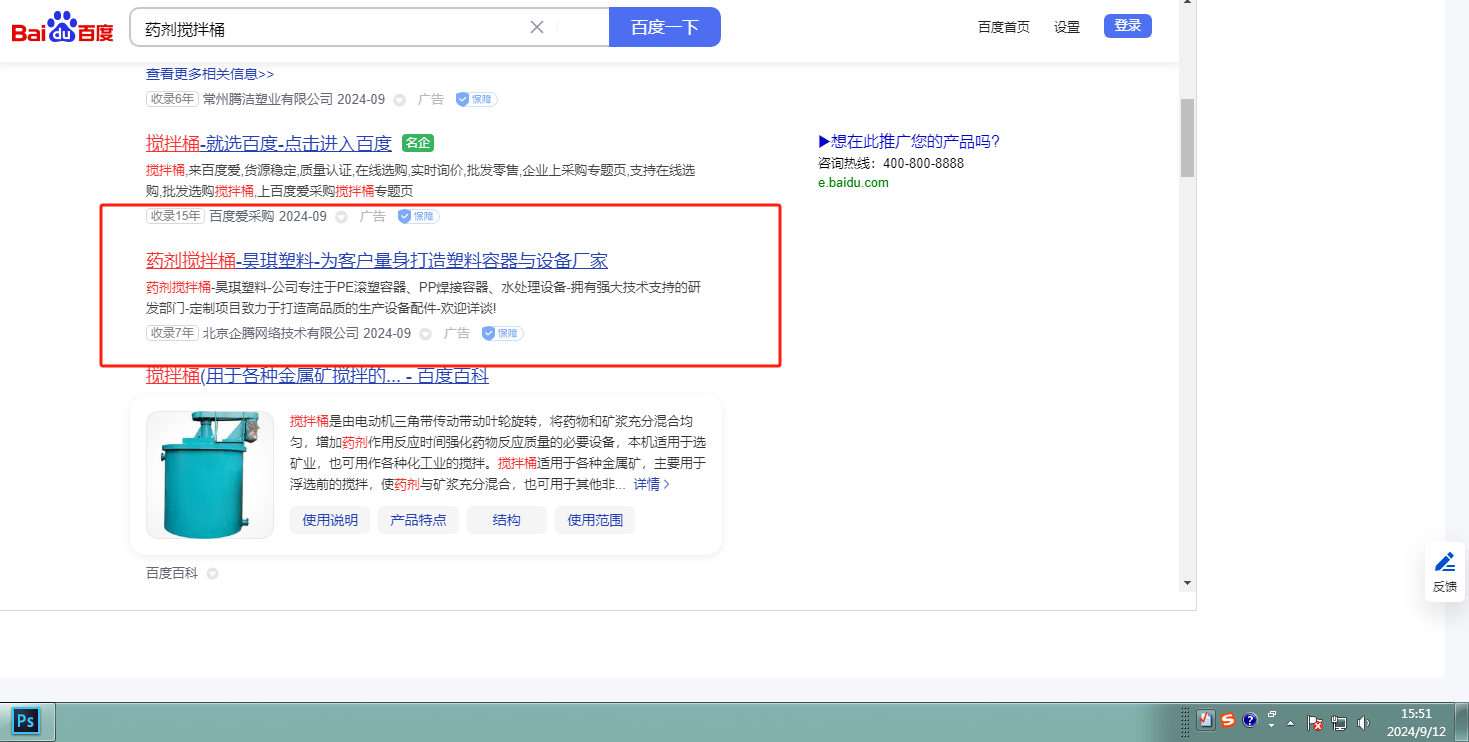Open Photoshop from the taskbar

(27, 720)
